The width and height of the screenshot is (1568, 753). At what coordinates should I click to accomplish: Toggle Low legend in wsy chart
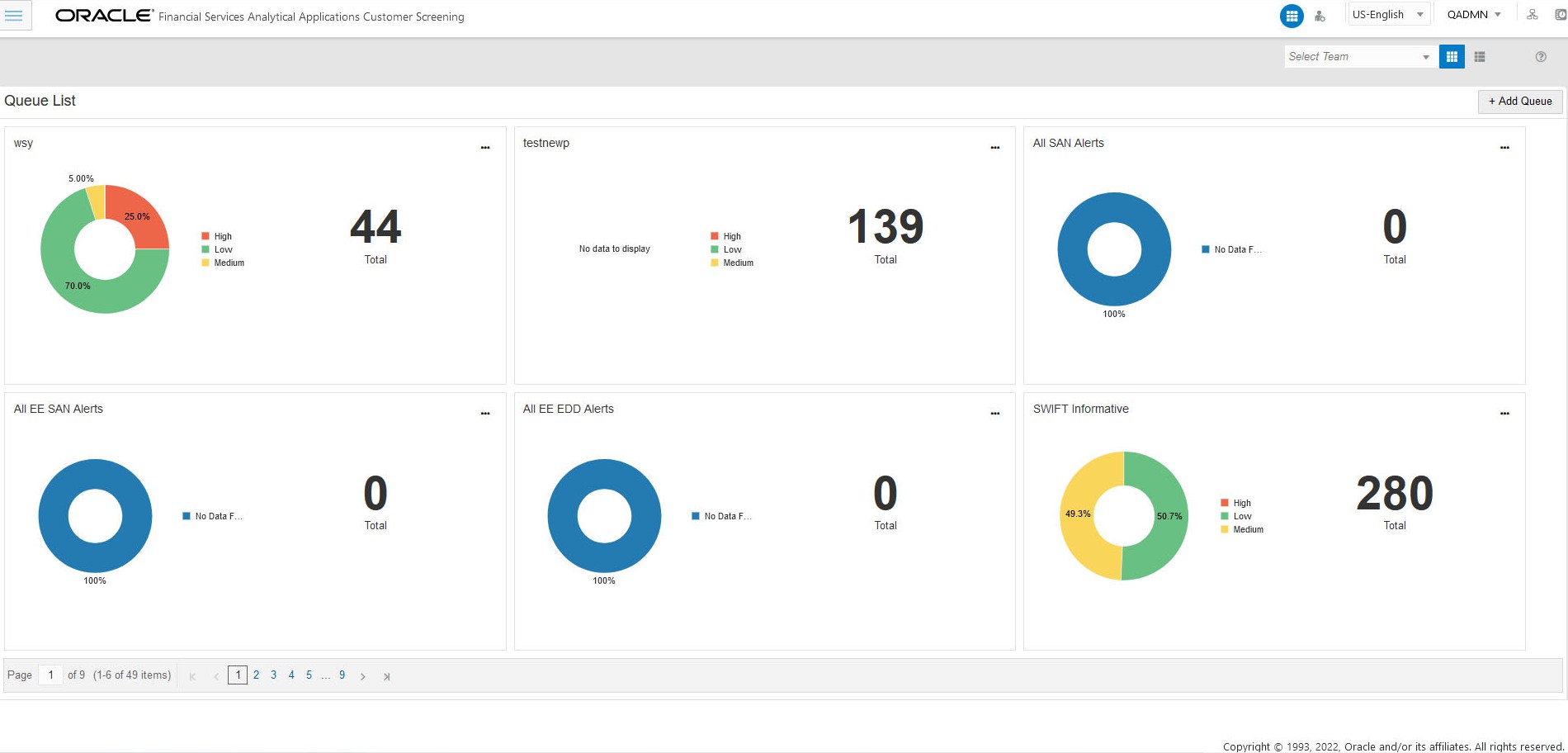pyautogui.click(x=217, y=249)
